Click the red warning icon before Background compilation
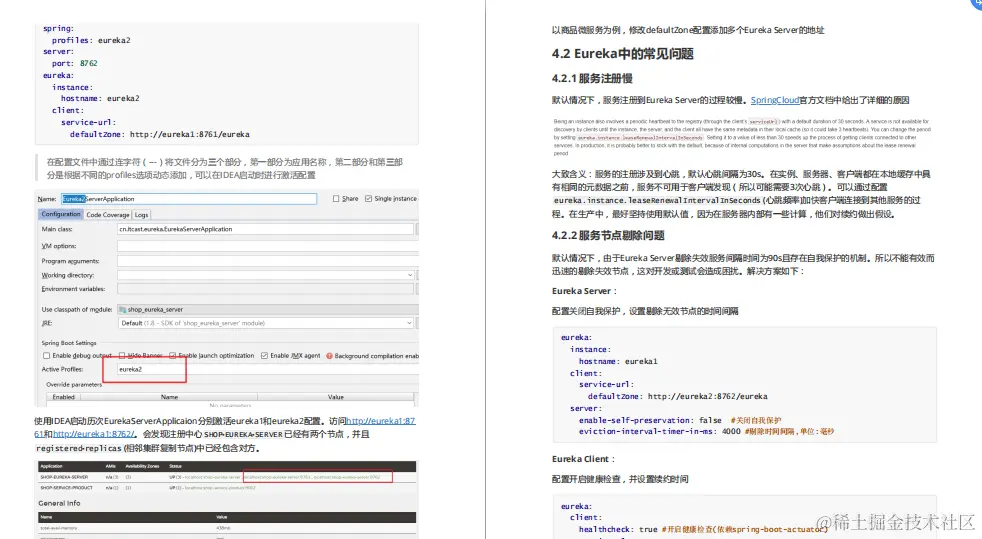Screen dimensions: 982x539 tap(329, 356)
